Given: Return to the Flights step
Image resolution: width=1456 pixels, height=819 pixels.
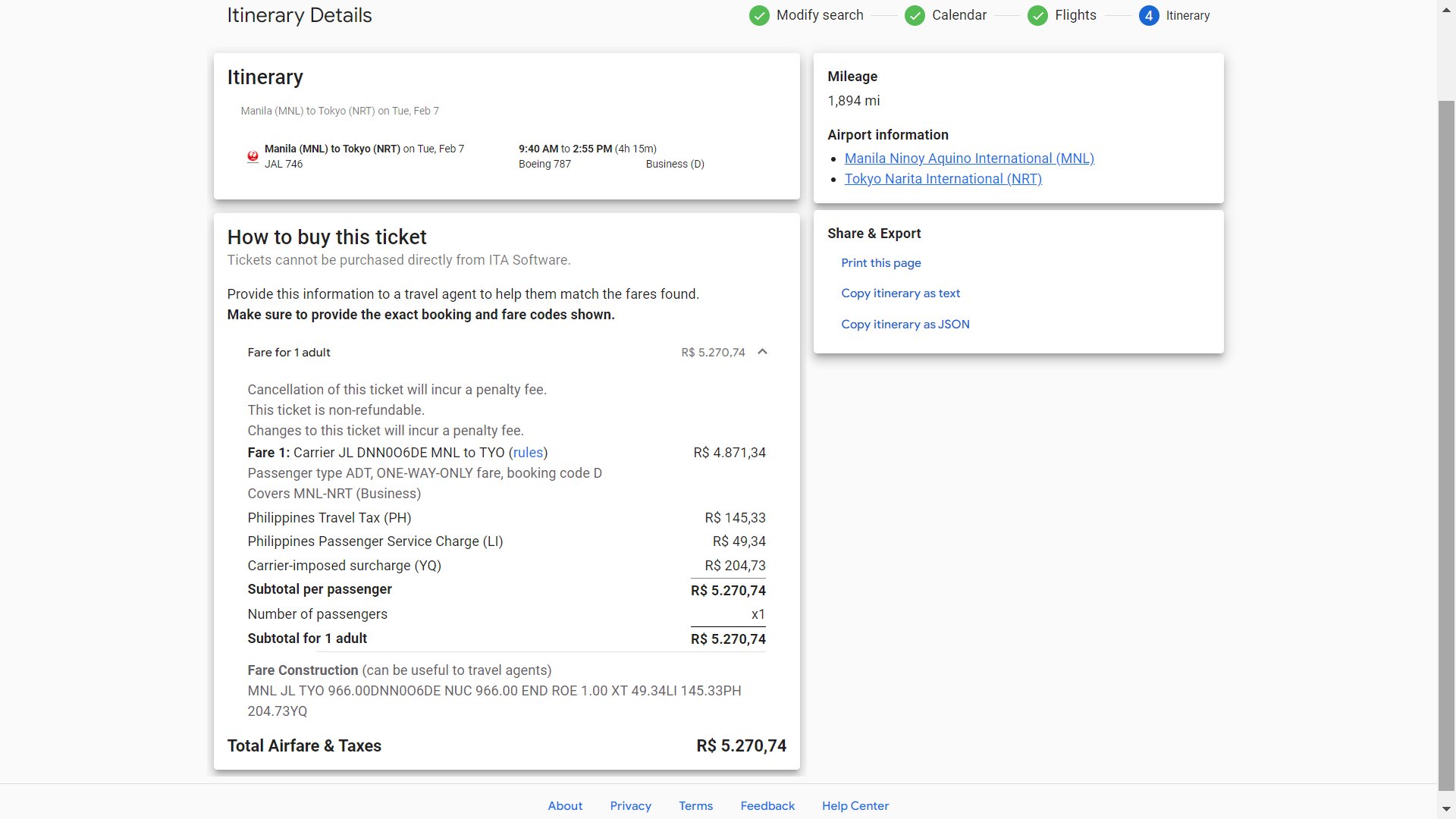Looking at the screenshot, I should click(x=1075, y=15).
